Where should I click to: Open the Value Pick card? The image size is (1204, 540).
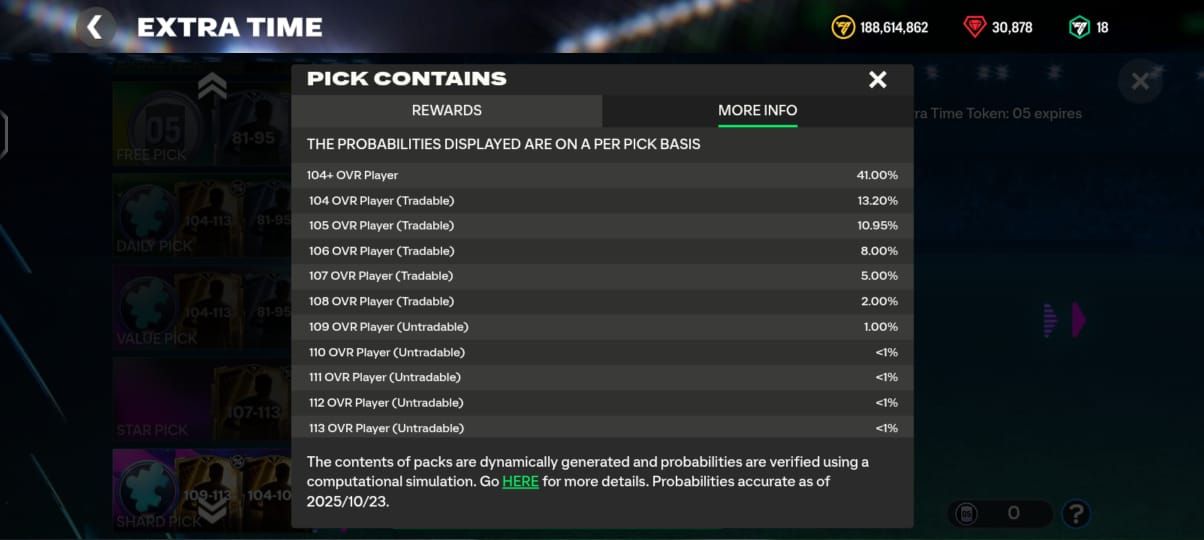pos(200,310)
